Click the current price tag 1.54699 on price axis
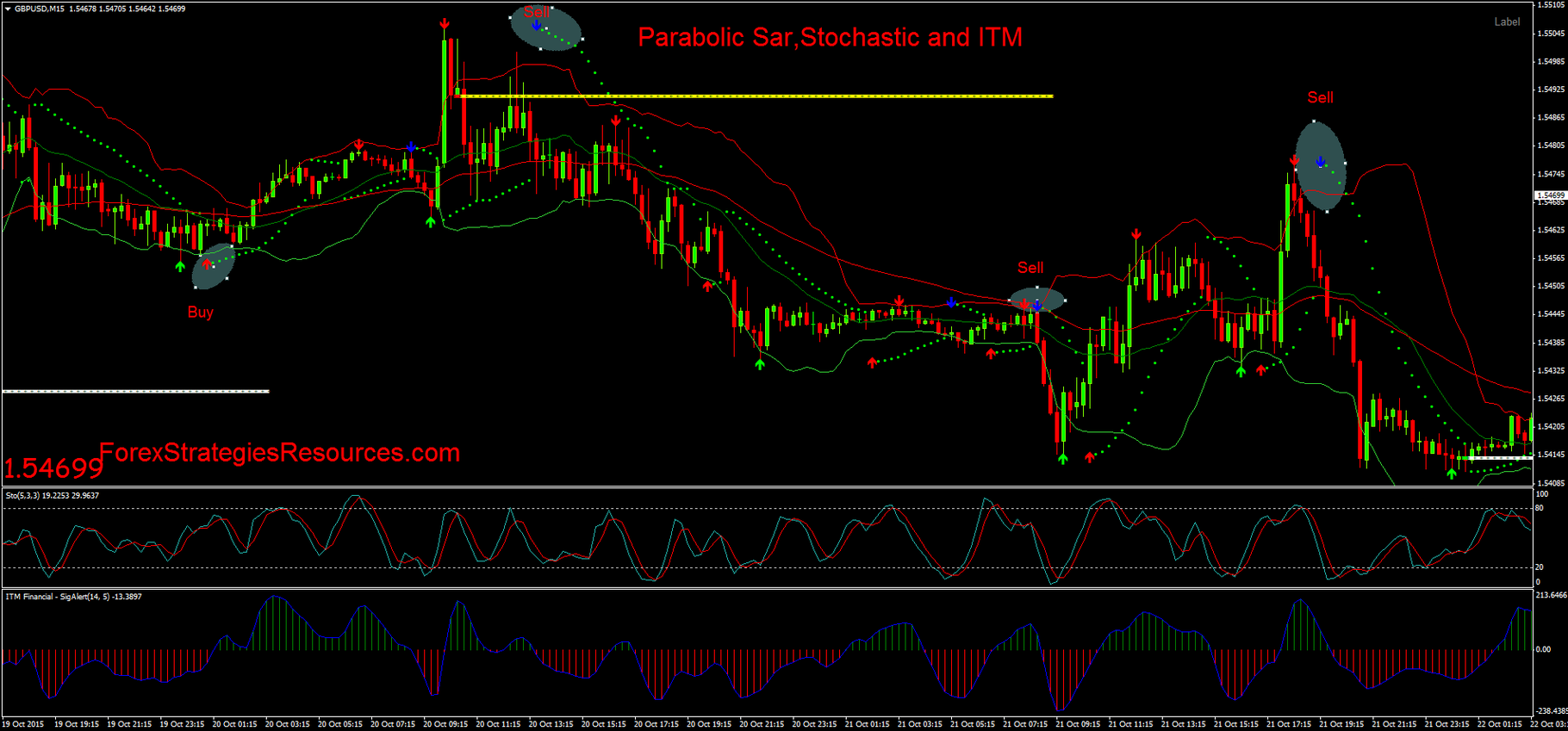 pos(1551,195)
